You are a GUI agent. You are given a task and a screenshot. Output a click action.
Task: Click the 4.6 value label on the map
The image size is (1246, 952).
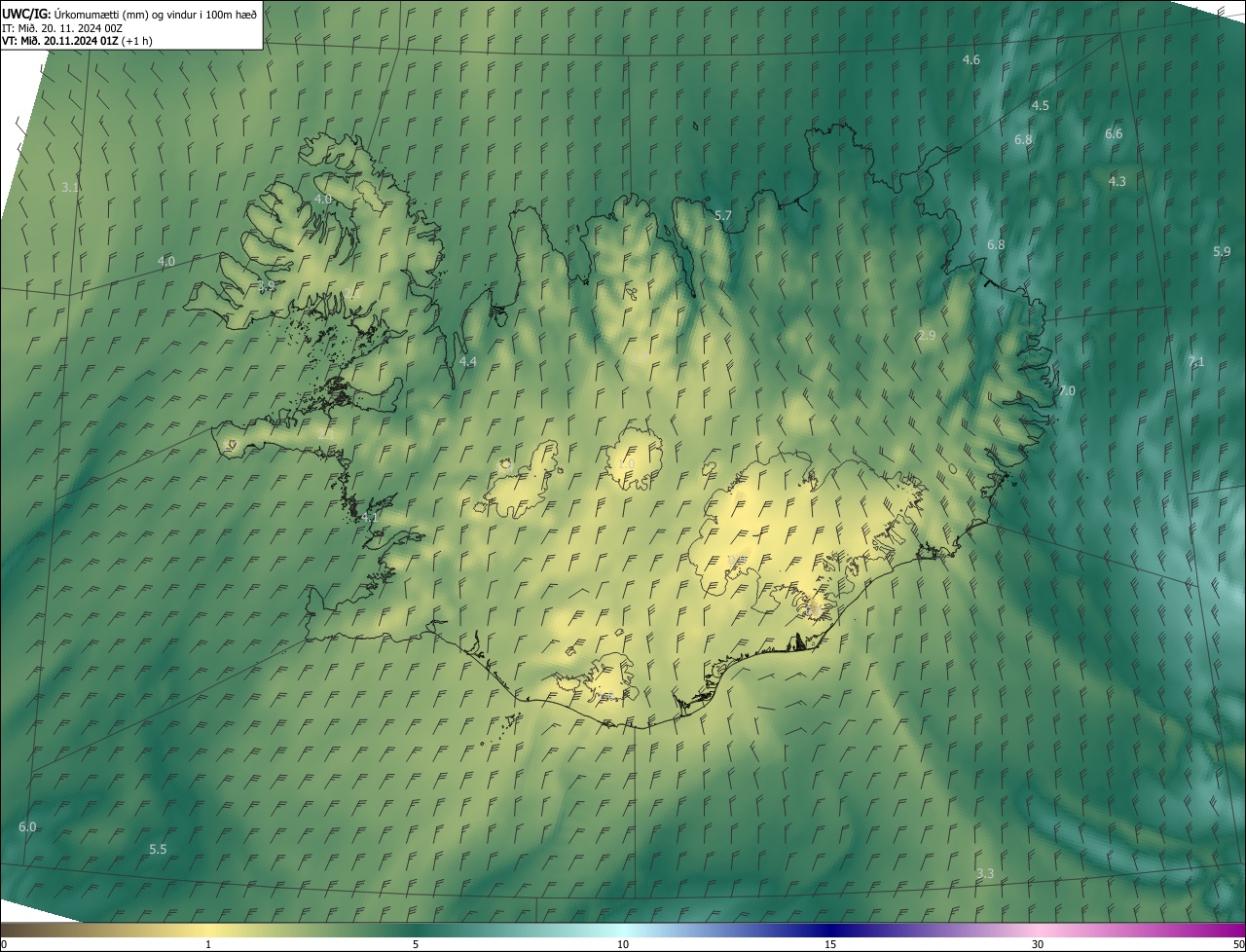click(x=971, y=60)
